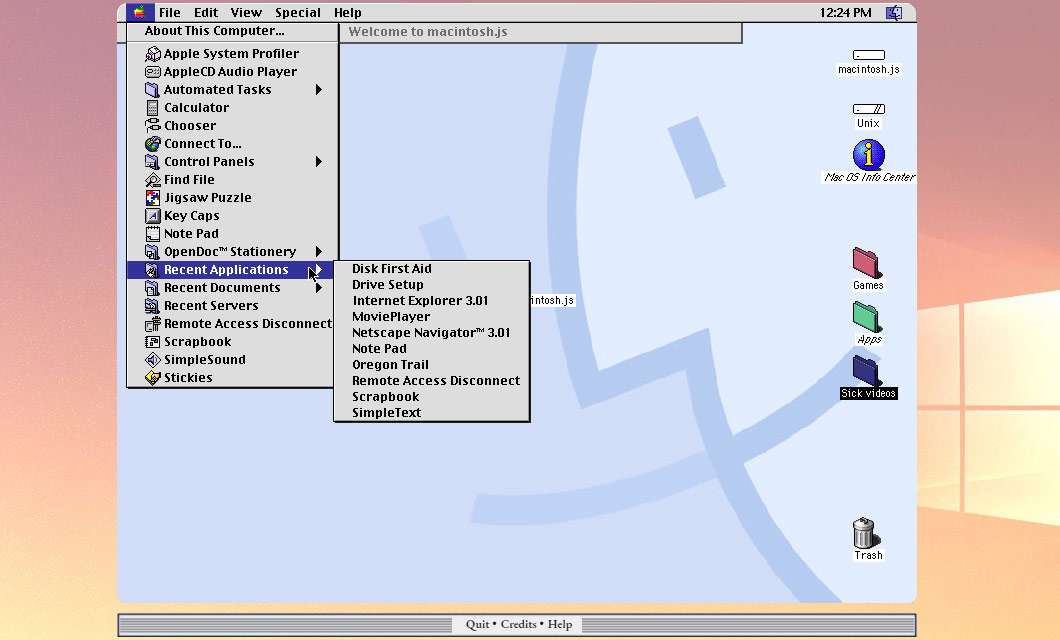Click the Apple System Profiler icon
The image size is (1060, 640).
pyautogui.click(x=153, y=53)
